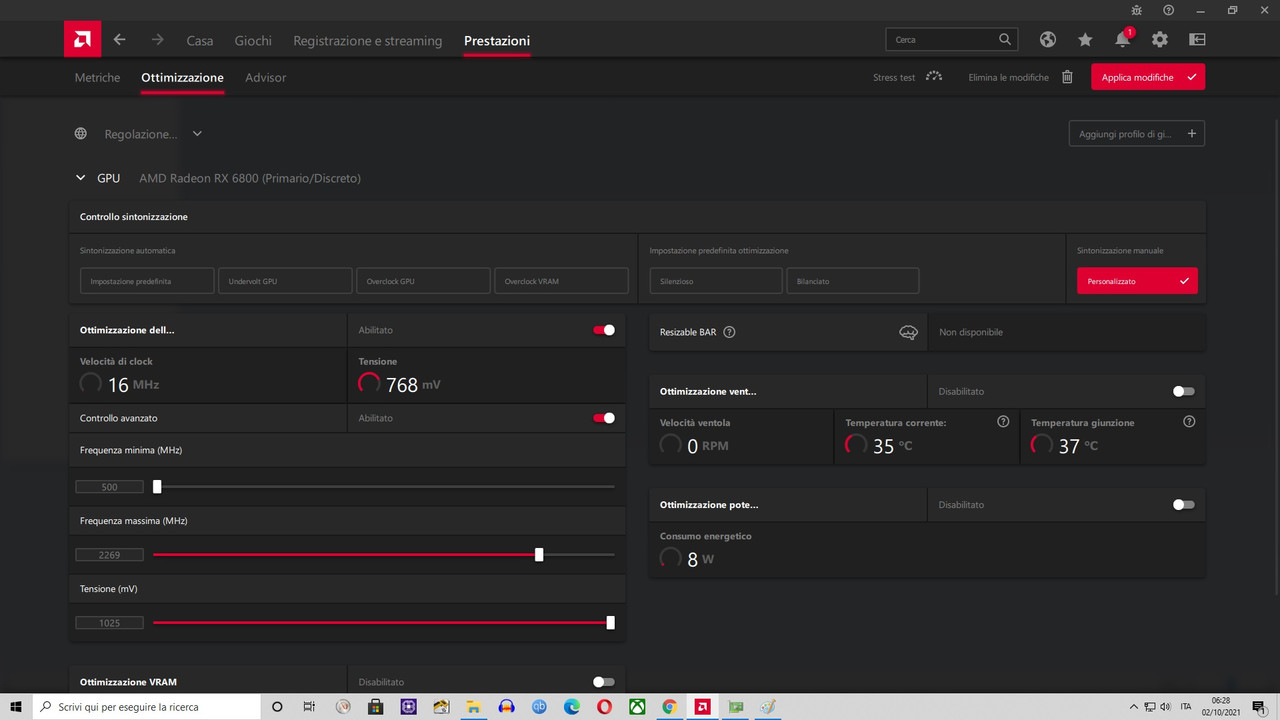Screen dimensions: 1280x720
Task: Click help icon for Temperatura giunzione
Action: 1189,422
